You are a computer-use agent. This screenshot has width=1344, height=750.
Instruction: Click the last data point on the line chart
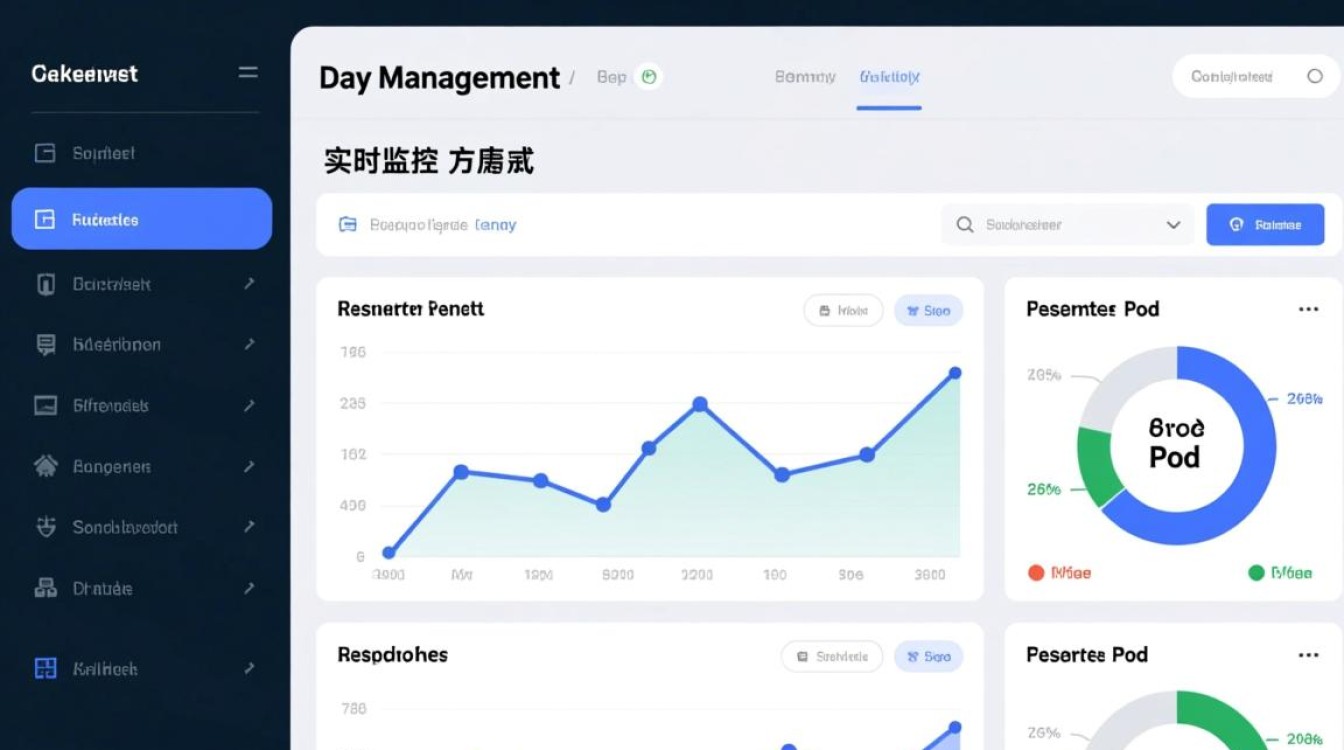(x=954, y=373)
